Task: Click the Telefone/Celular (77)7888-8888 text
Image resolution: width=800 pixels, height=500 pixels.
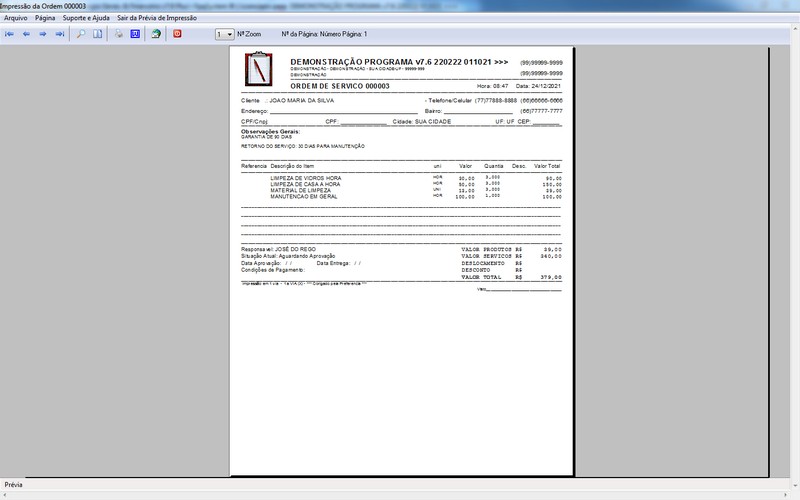Action: pyautogui.click(x=472, y=101)
